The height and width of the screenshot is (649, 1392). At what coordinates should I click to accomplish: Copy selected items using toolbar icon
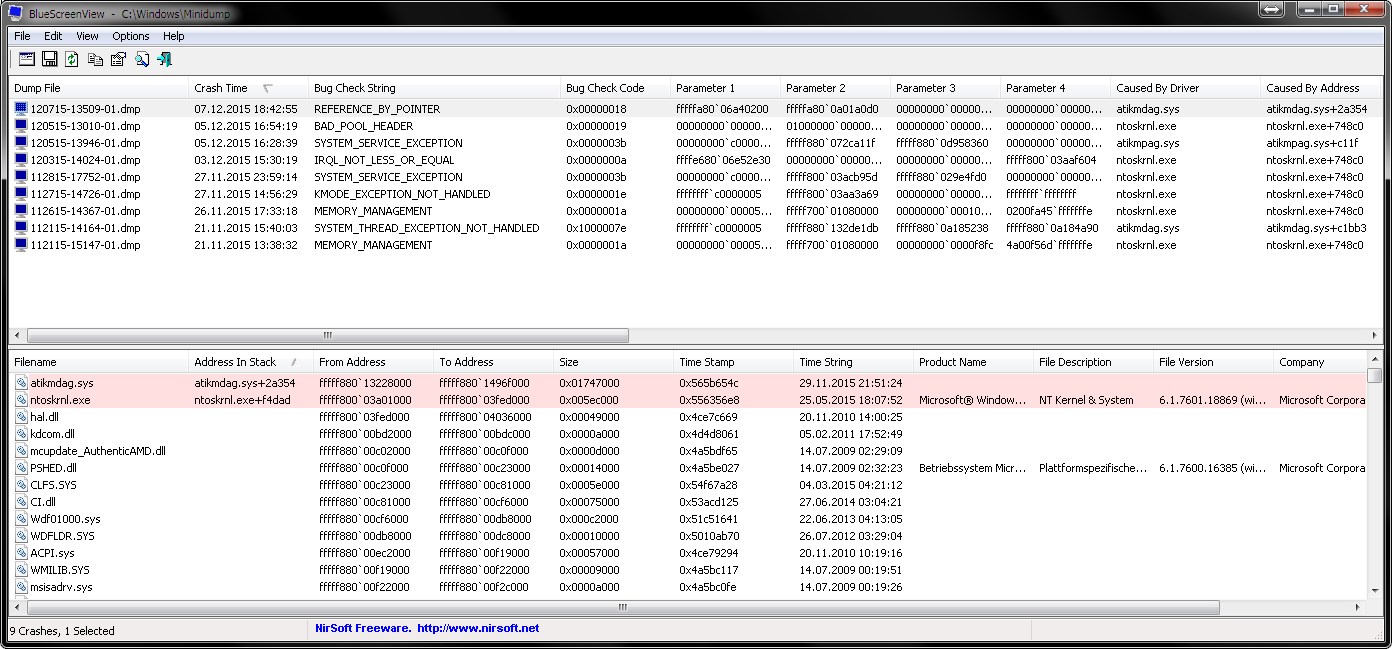point(95,59)
